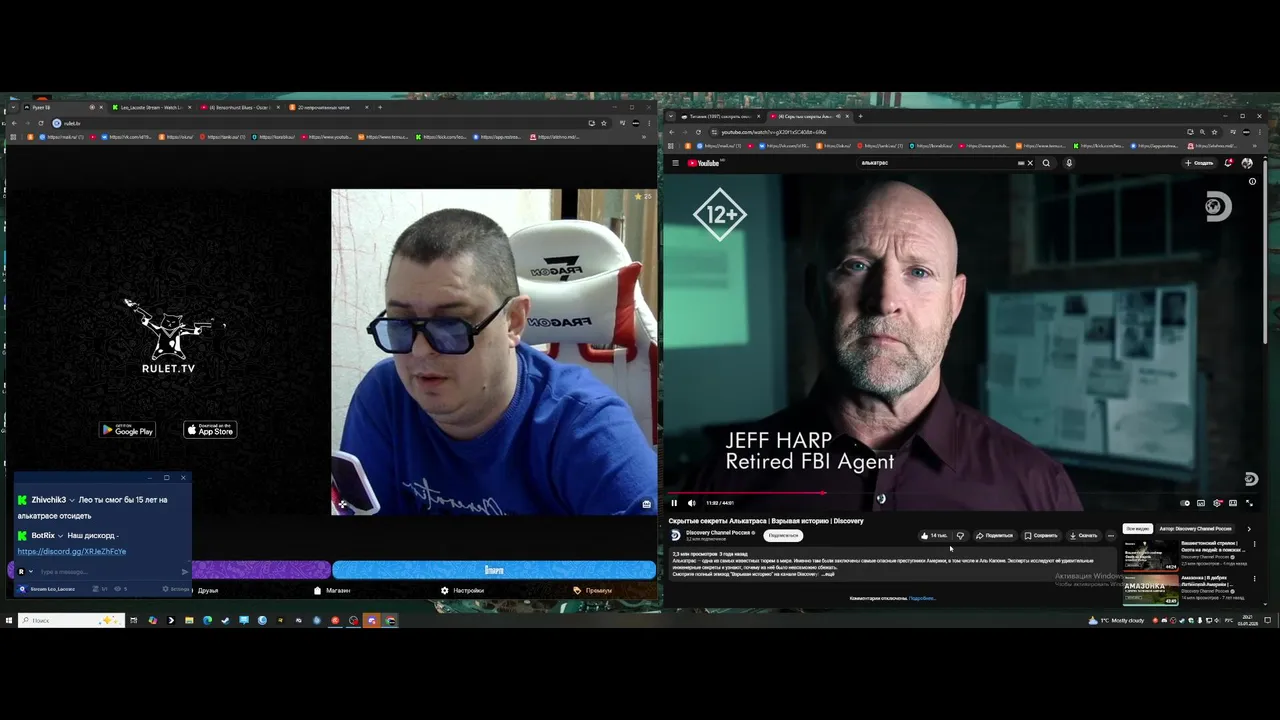This screenshot has width=1280, height=720.
Task: Mute the YouTube video volume icon
Action: point(691,503)
